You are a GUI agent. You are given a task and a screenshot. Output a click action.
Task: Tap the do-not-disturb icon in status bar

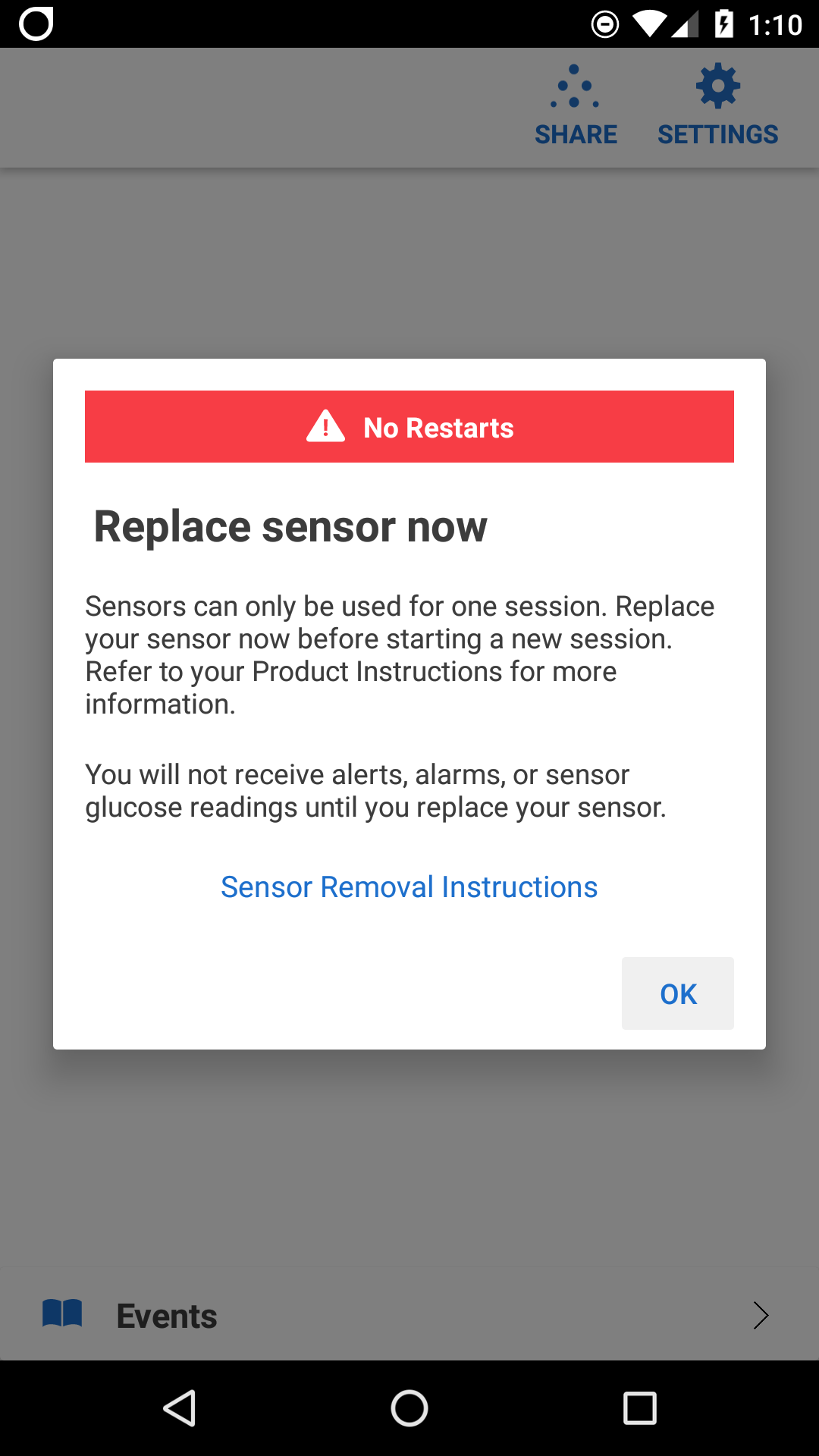(604, 22)
